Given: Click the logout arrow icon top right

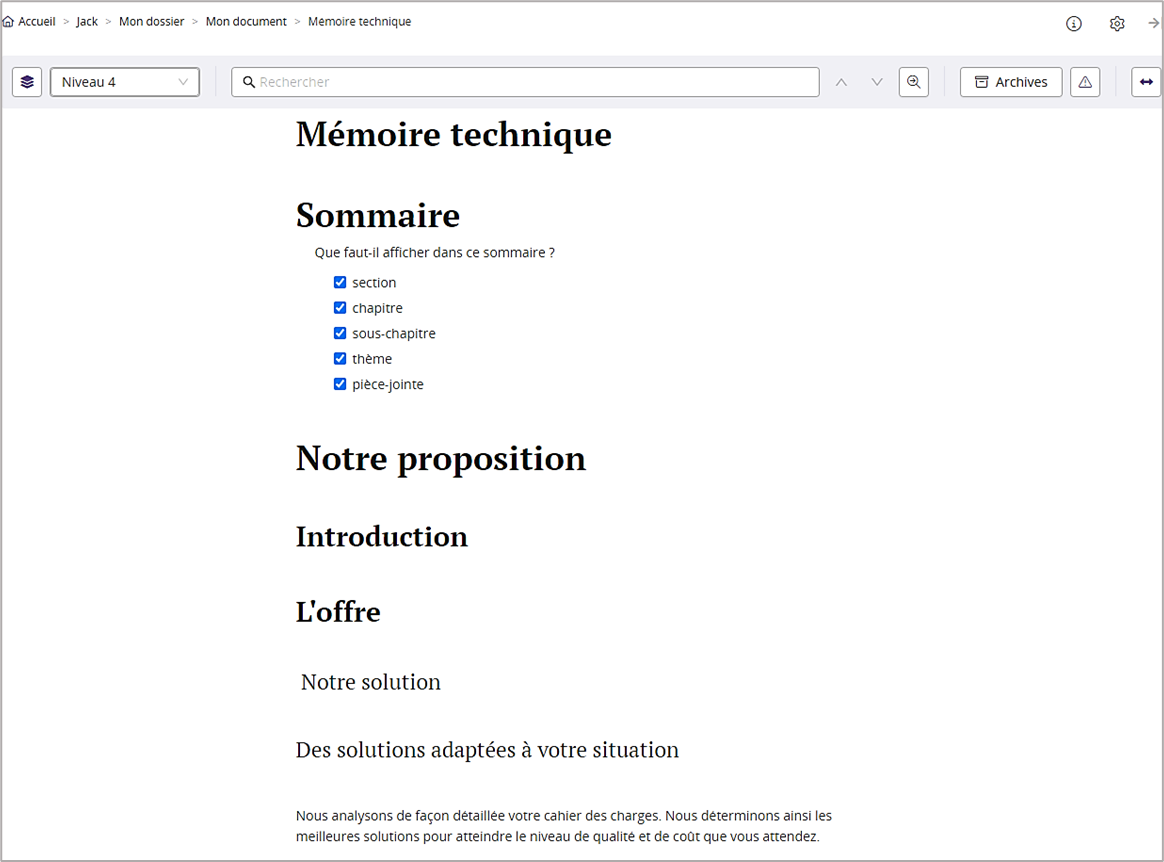Looking at the screenshot, I should pos(1154,23).
